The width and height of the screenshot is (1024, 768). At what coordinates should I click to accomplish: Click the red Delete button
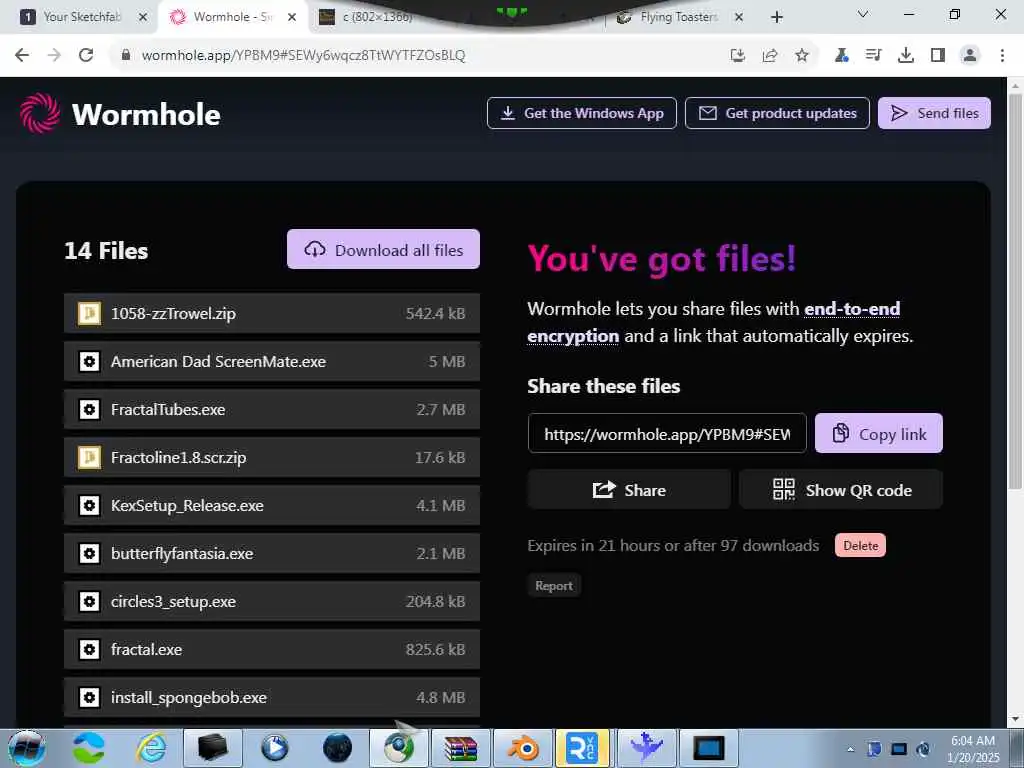click(x=860, y=545)
